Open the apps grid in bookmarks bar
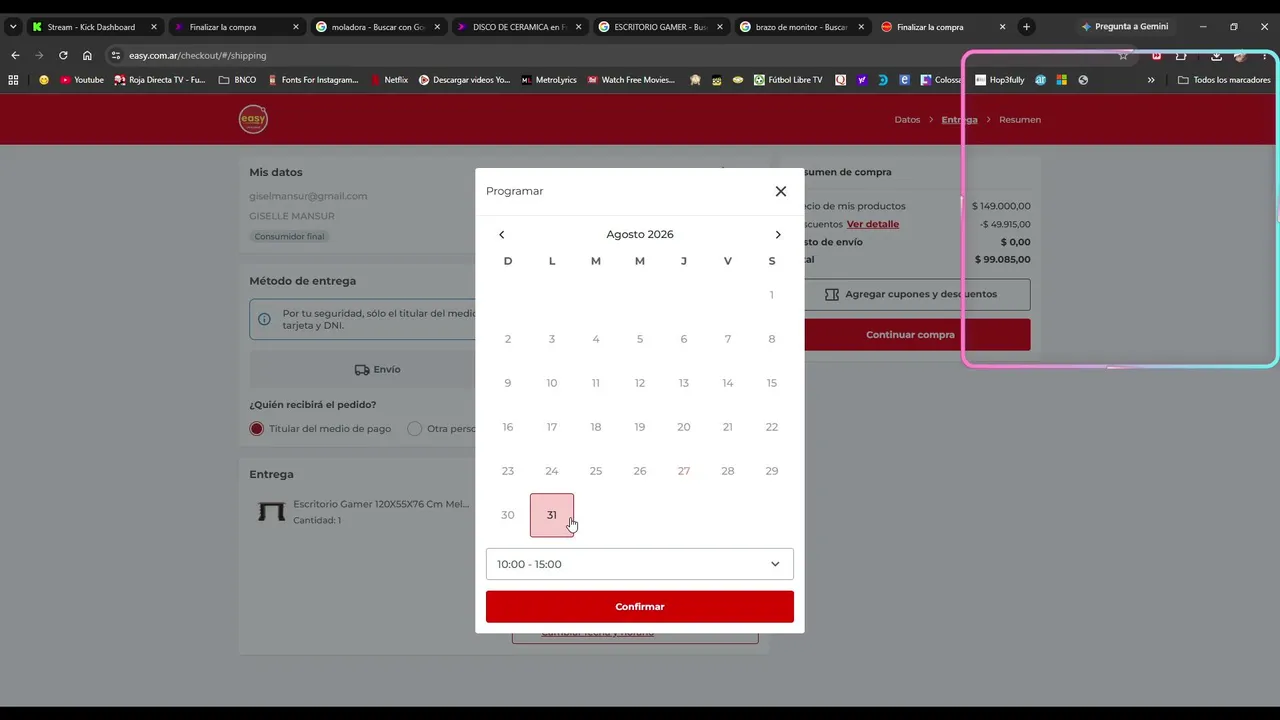Screen dimensions: 1280x720 pos(13,80)
